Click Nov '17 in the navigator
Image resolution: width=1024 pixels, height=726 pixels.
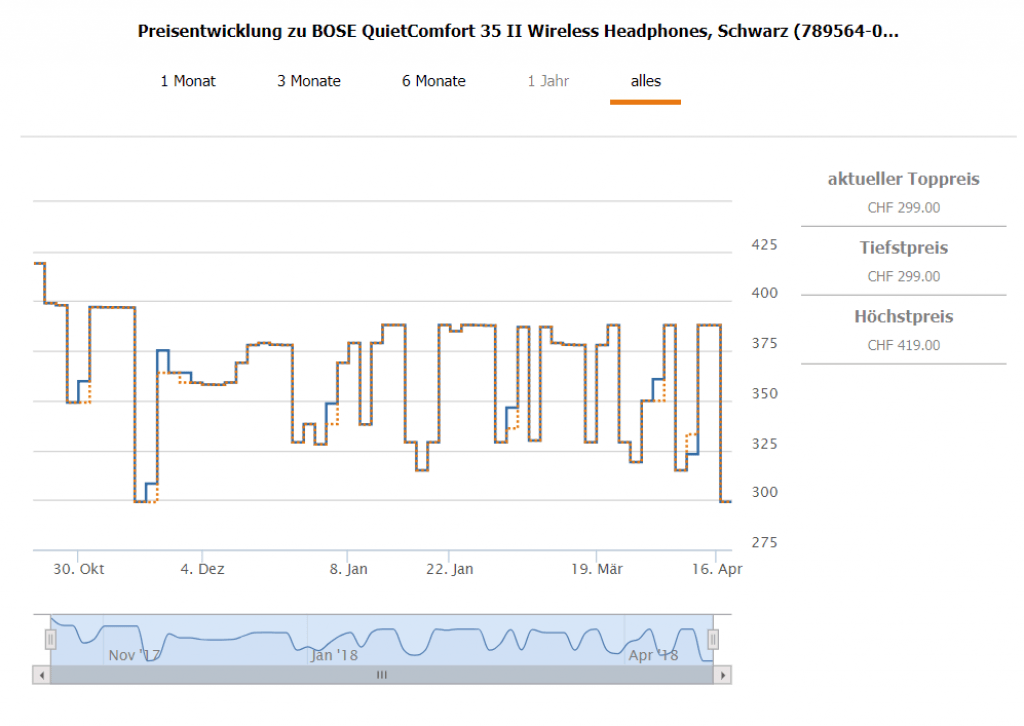pos(134,655)
